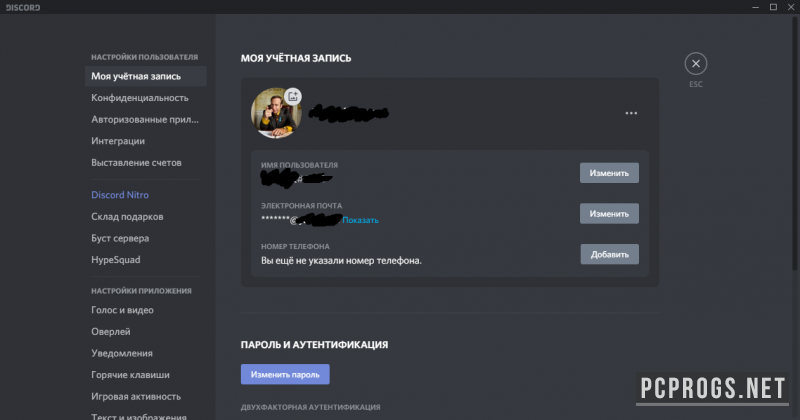
Task: Click the ESC close settings icon
Action: coord(696,63)
